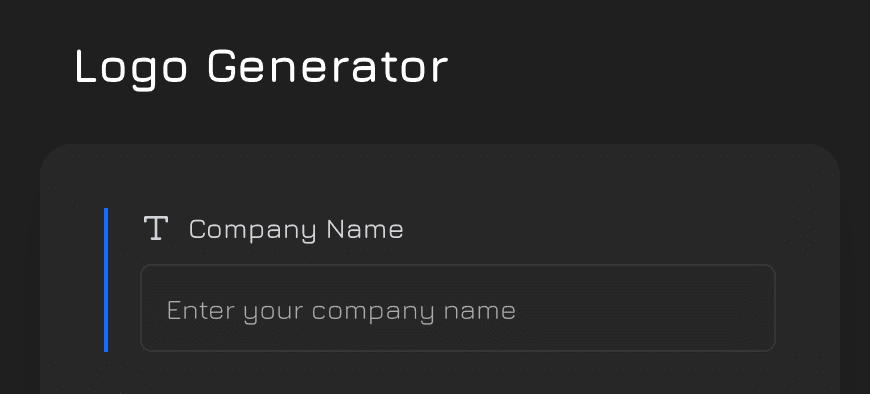Screen dimensions: 870x394
Task: Click the 'Enter your company name' placeholder text
Action: (x=341, y=311)
